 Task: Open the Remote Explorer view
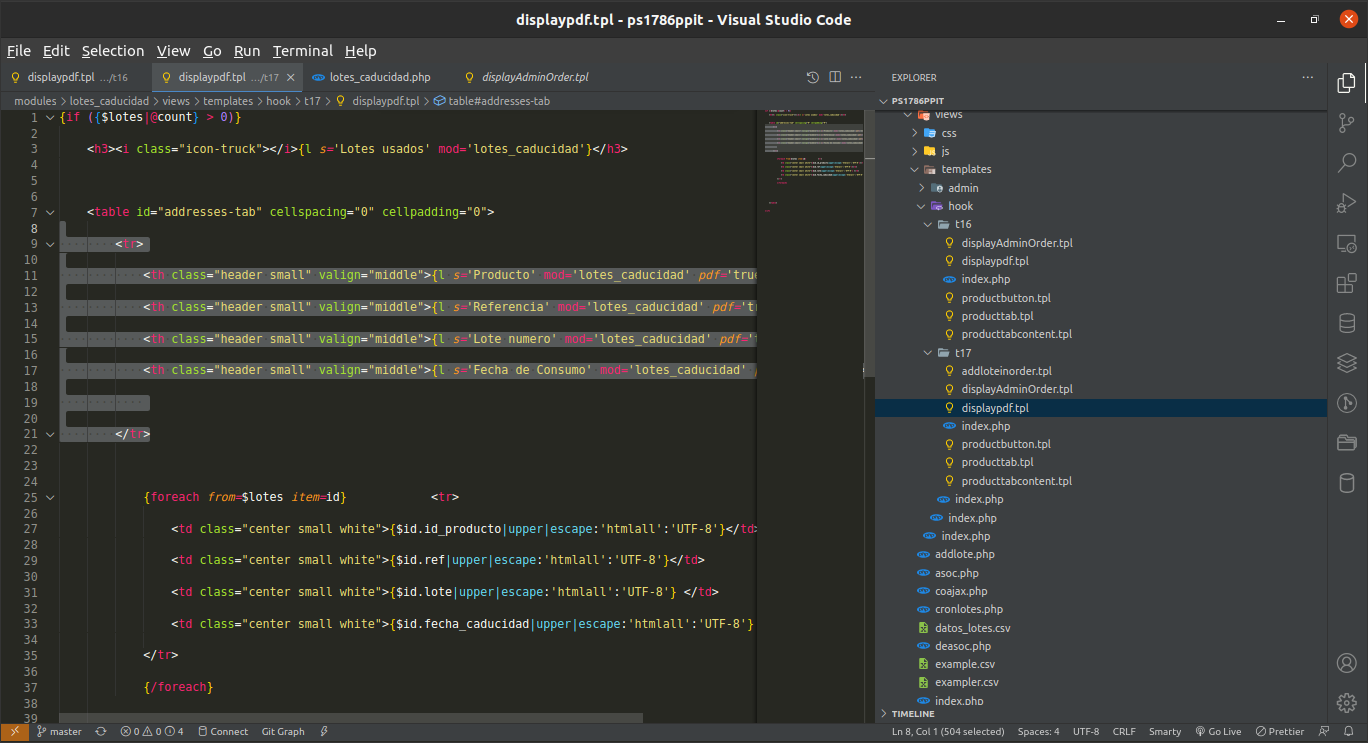click(1346, 243)
